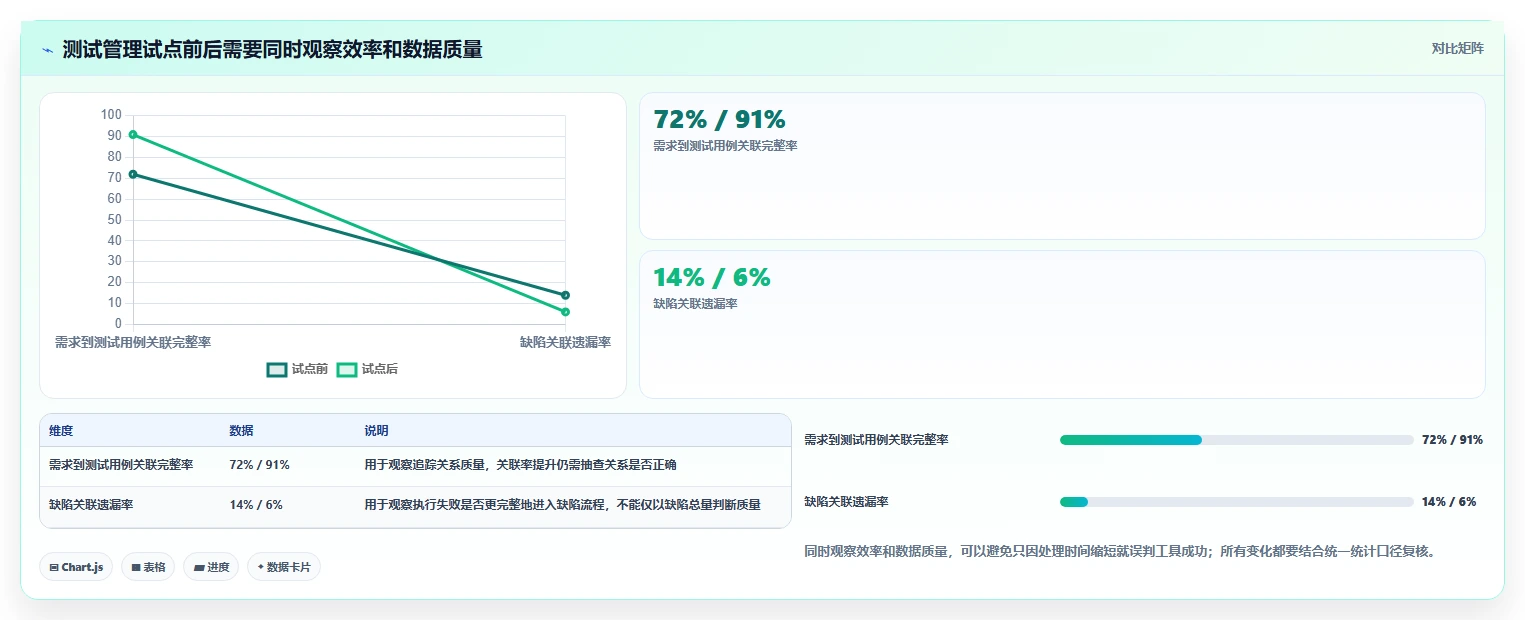Click the 试点前 data point at 72 on chart
1525x620 pixels.
133,174
